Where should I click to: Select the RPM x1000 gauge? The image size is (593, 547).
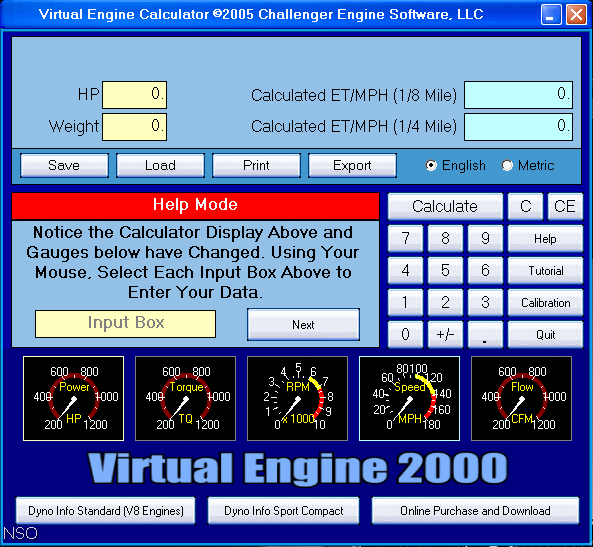point(297,398)
